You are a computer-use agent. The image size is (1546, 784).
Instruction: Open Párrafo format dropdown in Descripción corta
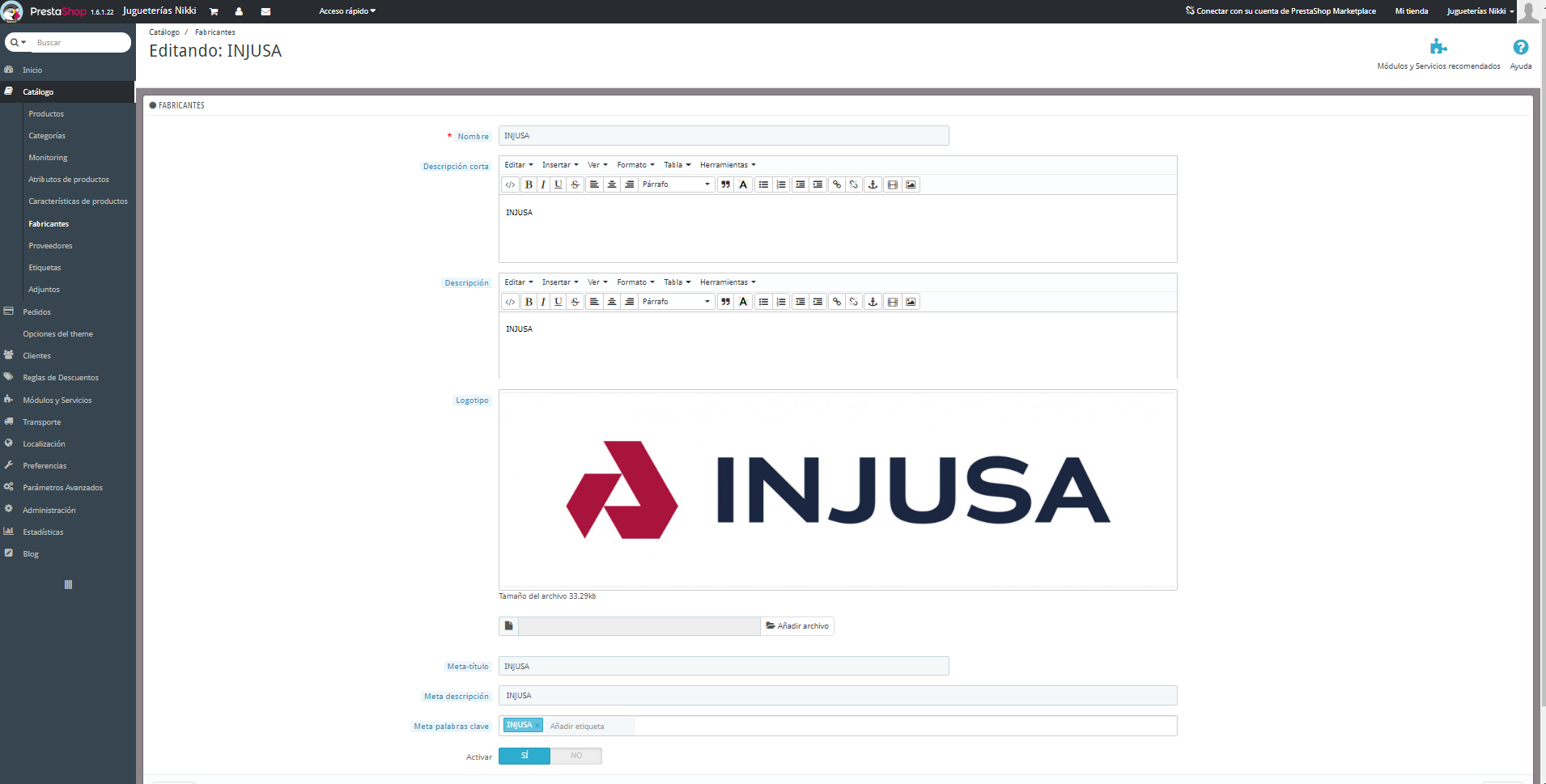click(x=677, y=184)
